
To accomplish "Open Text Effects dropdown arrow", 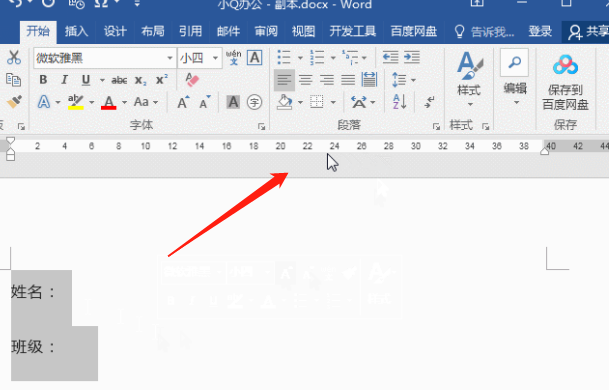I will pos(58,103).
